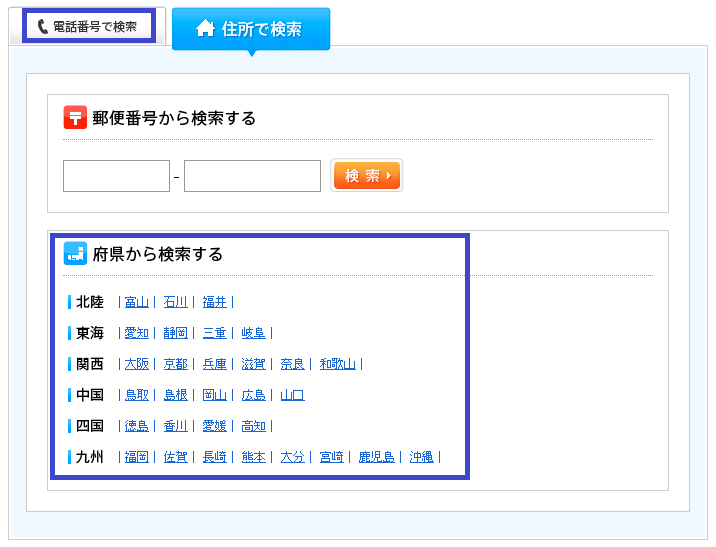
Task: Choose the 三重 link
Action: click(x=215, y=333)
